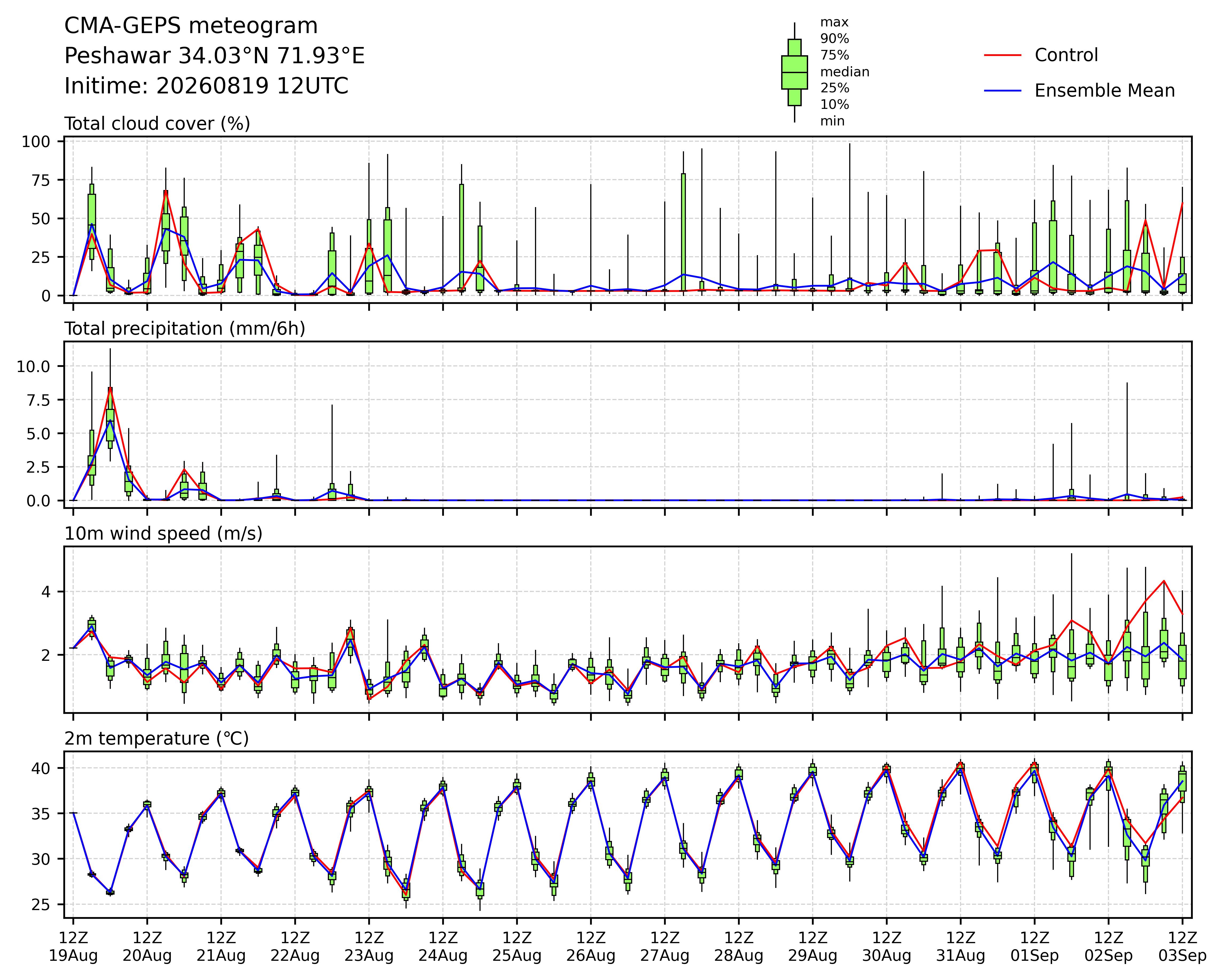This screenshot has width=1223, height=980.
Task: Click the Initime 20260819 12UTC text
Action: click(206, 86)
